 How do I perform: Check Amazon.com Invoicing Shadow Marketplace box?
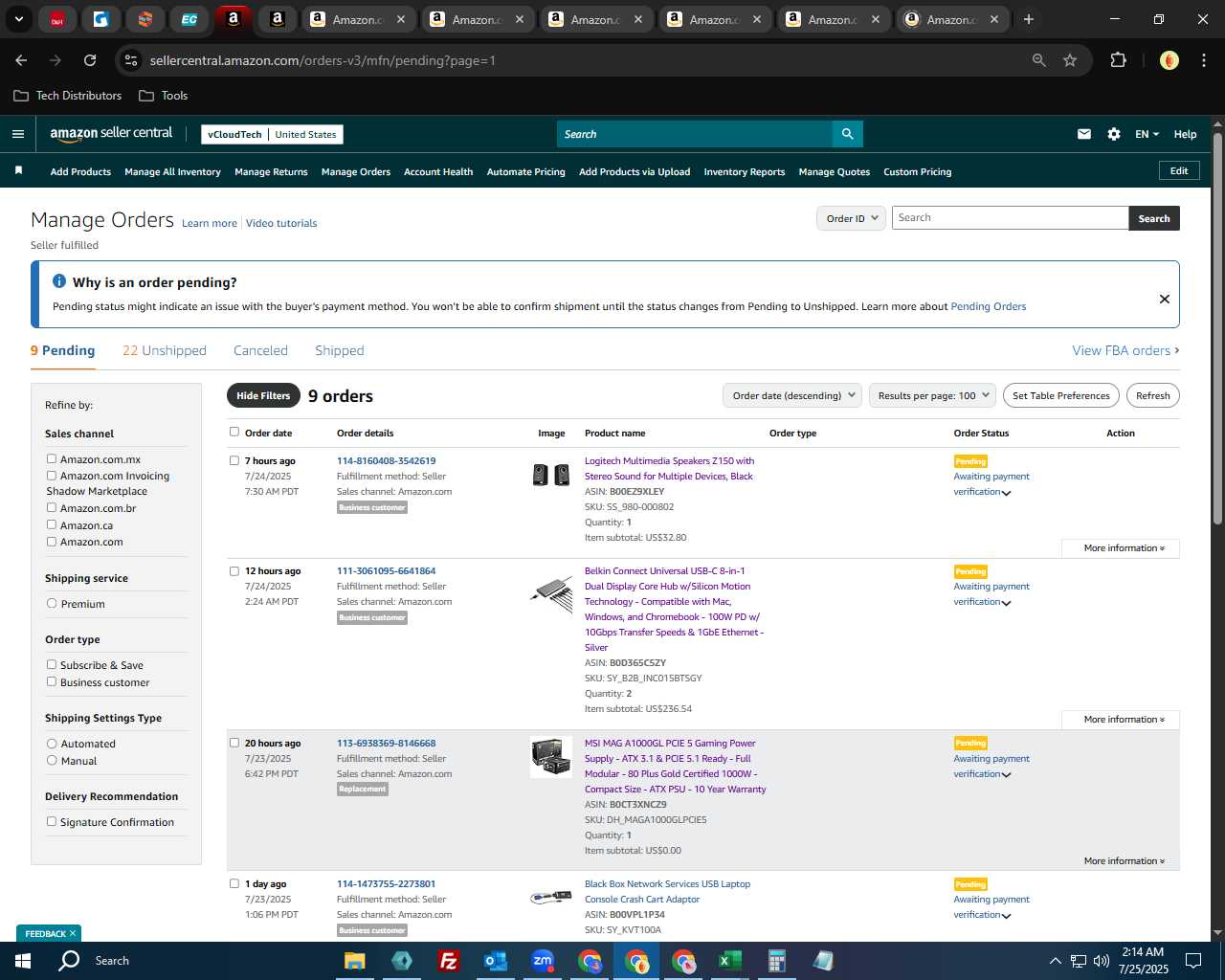click(x=52, y=476)
